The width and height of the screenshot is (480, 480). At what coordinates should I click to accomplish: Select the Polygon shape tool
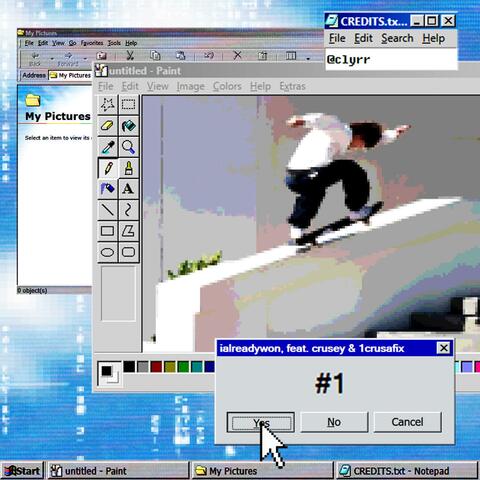129,231
